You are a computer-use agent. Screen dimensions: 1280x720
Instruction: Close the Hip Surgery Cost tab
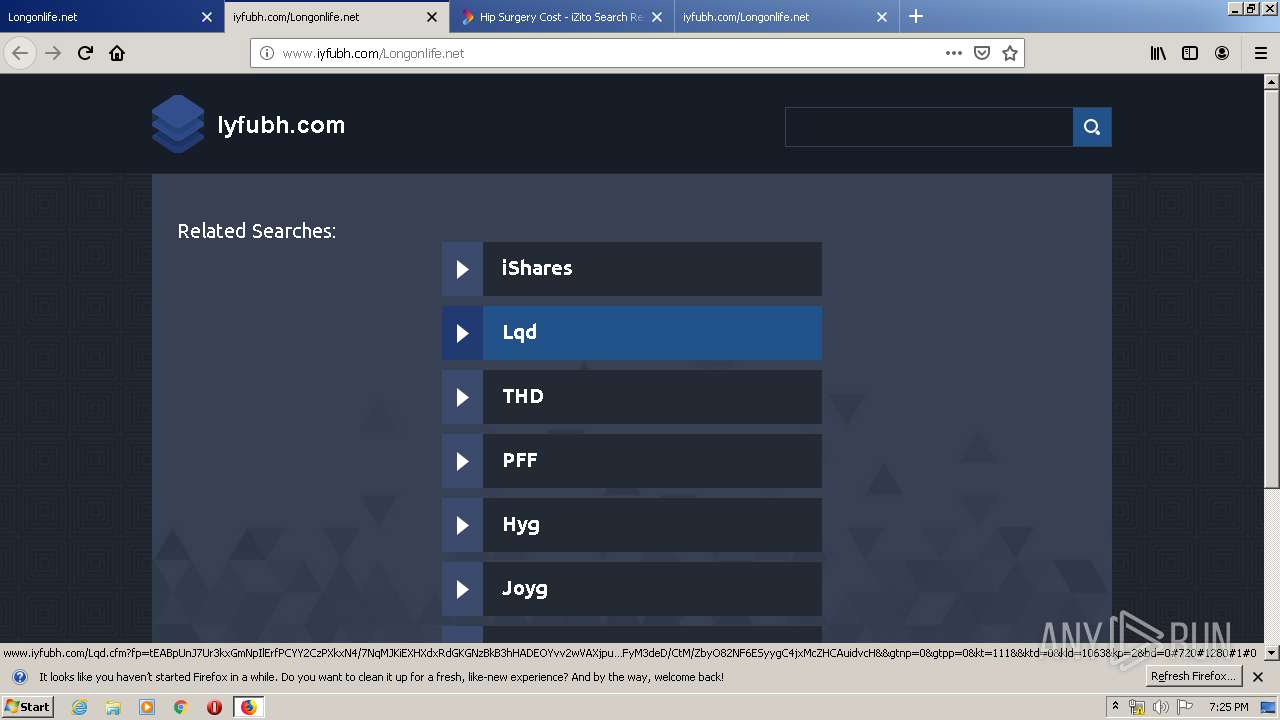coord(657,17)
